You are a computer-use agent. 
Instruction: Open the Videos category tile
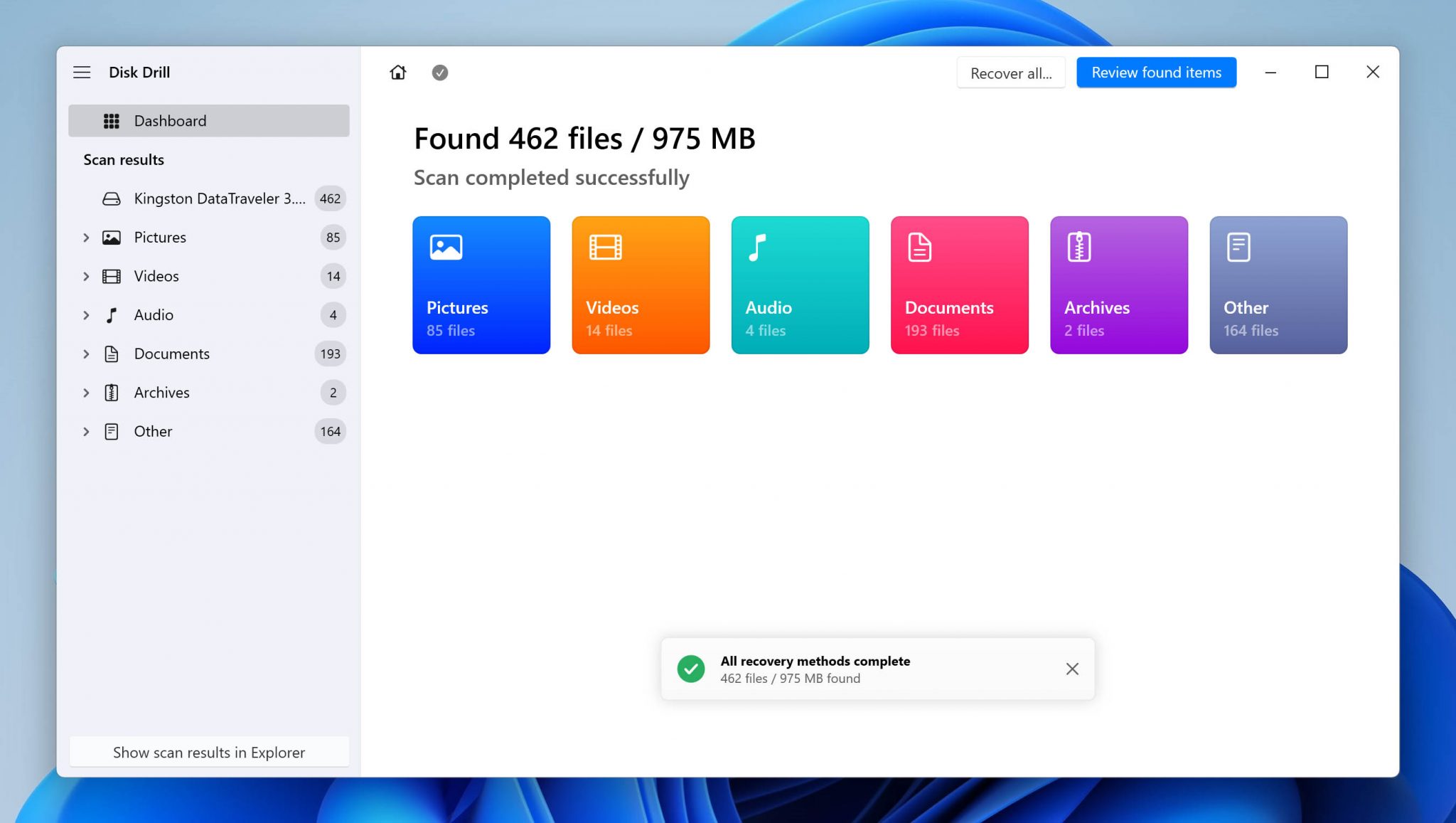point(641,285)
